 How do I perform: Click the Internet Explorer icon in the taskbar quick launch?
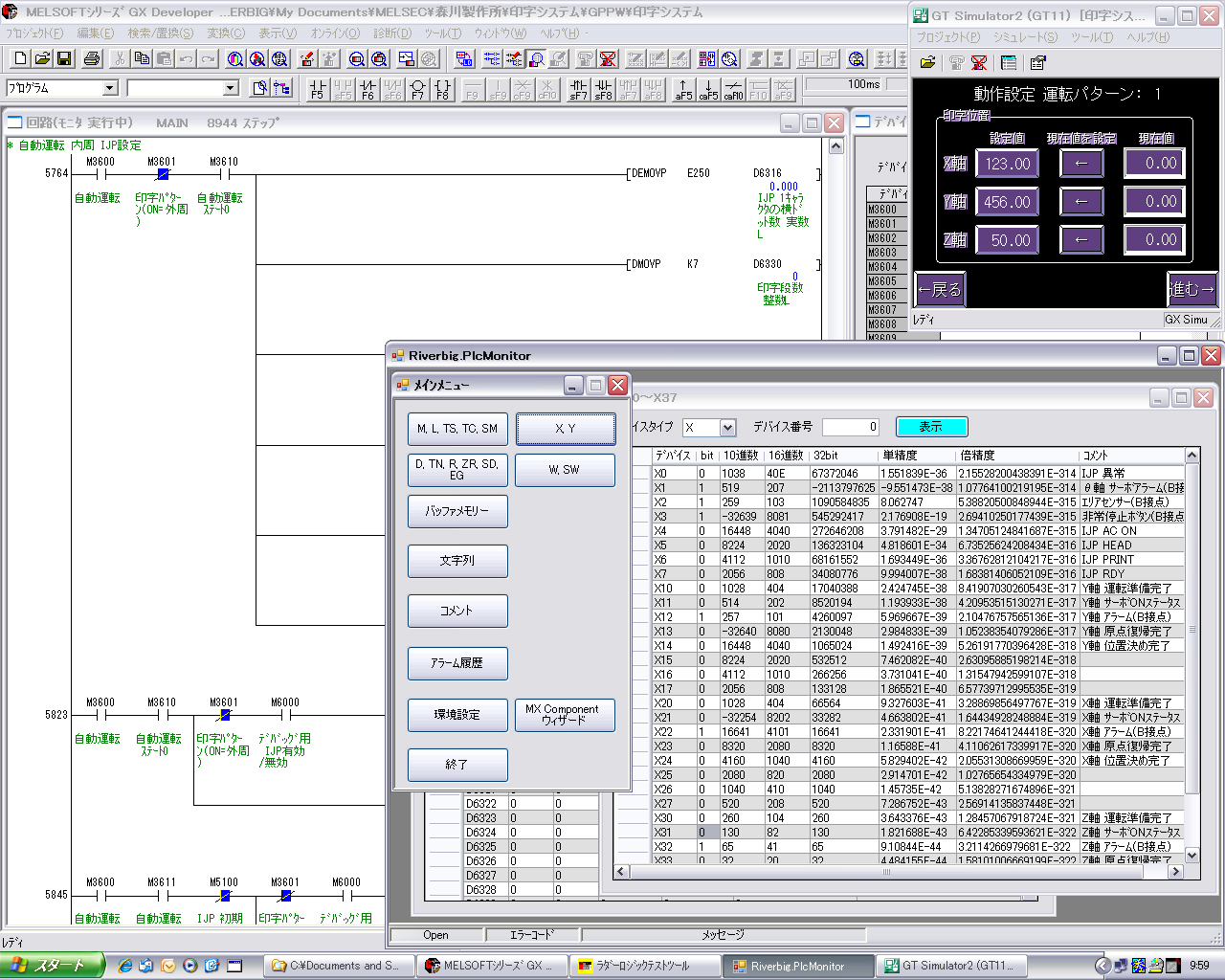click(x=125, y=966)
